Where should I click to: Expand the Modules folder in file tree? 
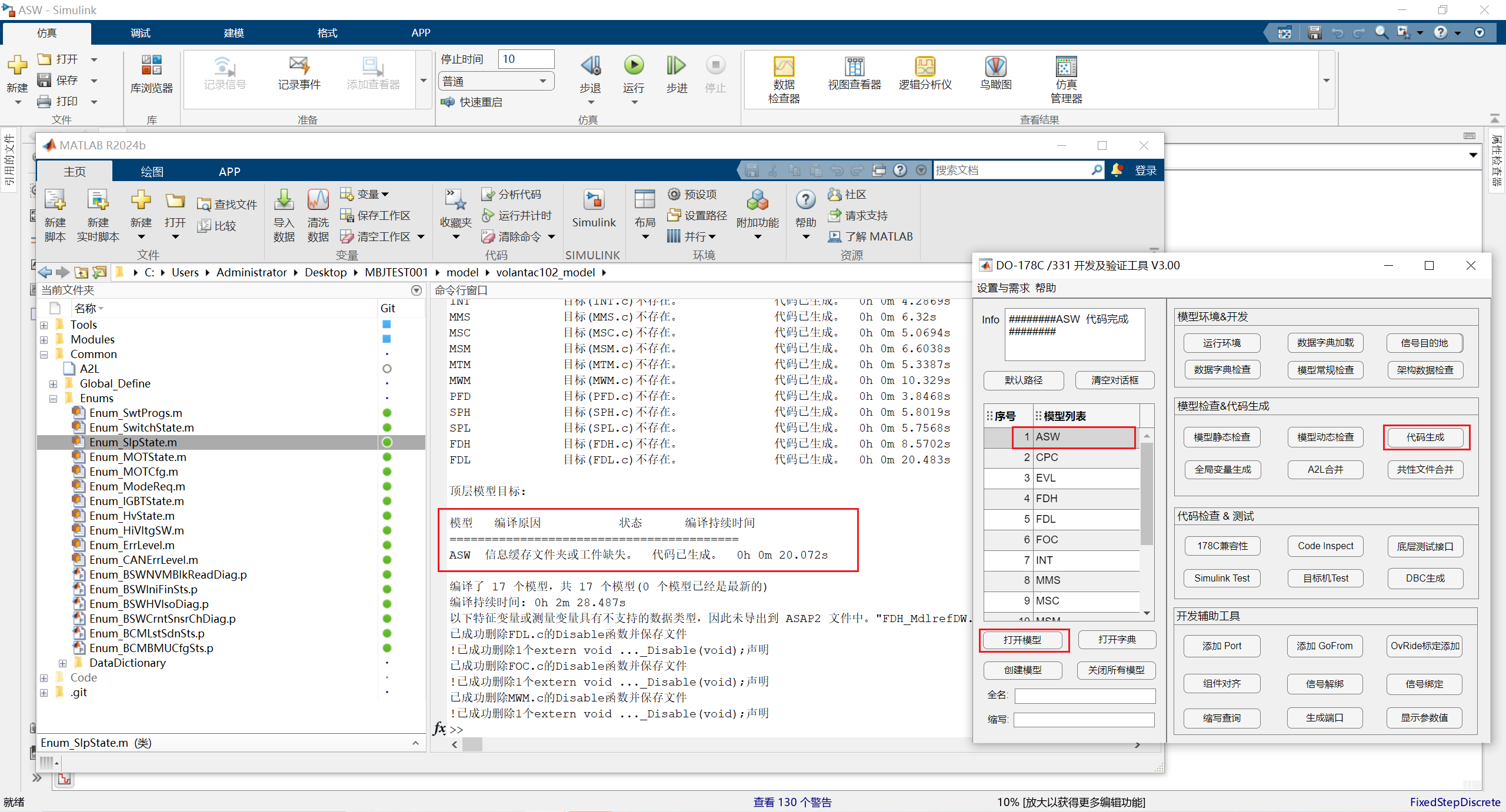[x=44, y=340]
